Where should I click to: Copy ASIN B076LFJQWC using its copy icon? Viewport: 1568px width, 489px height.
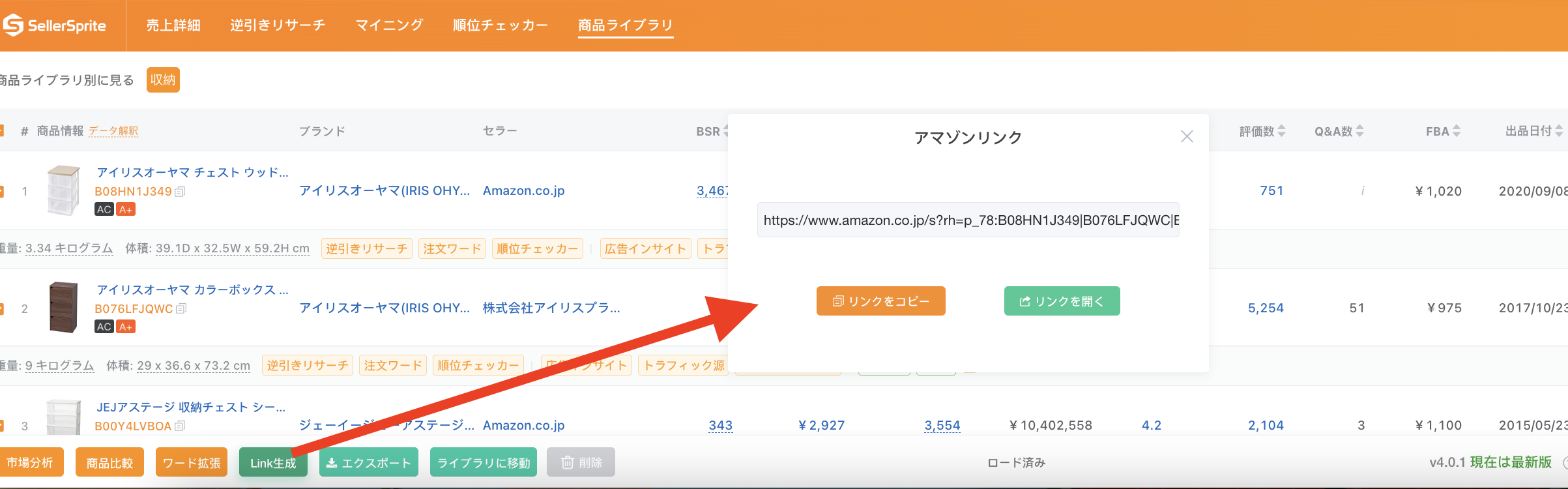[181, 308]
